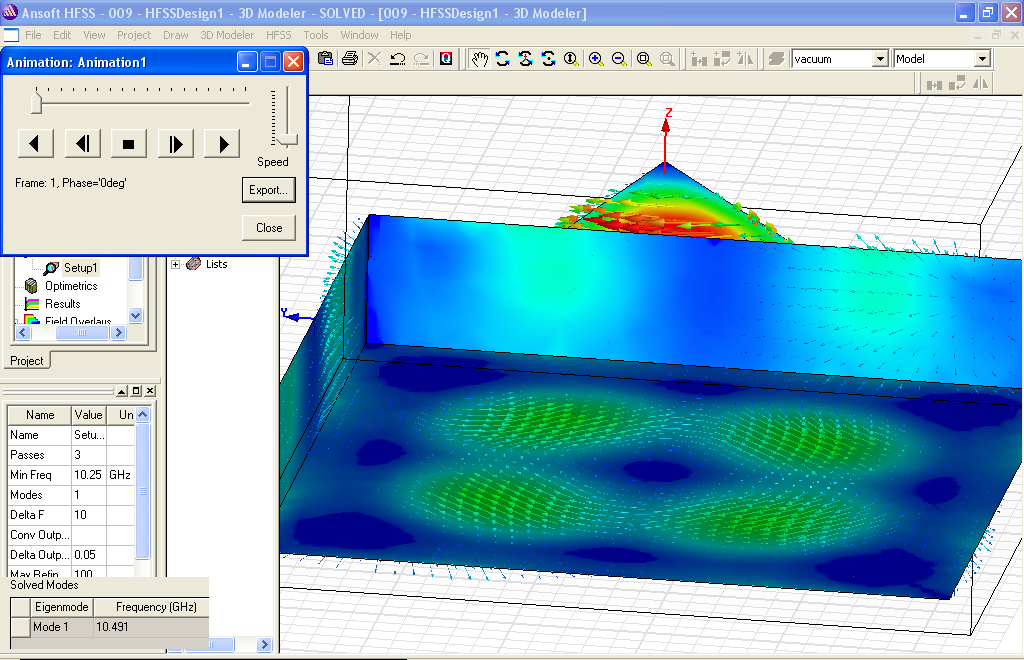Click the Setup1 magnifier icon
The width and height of the screenshot is (1024, 660).
click(x=51, y=268)
